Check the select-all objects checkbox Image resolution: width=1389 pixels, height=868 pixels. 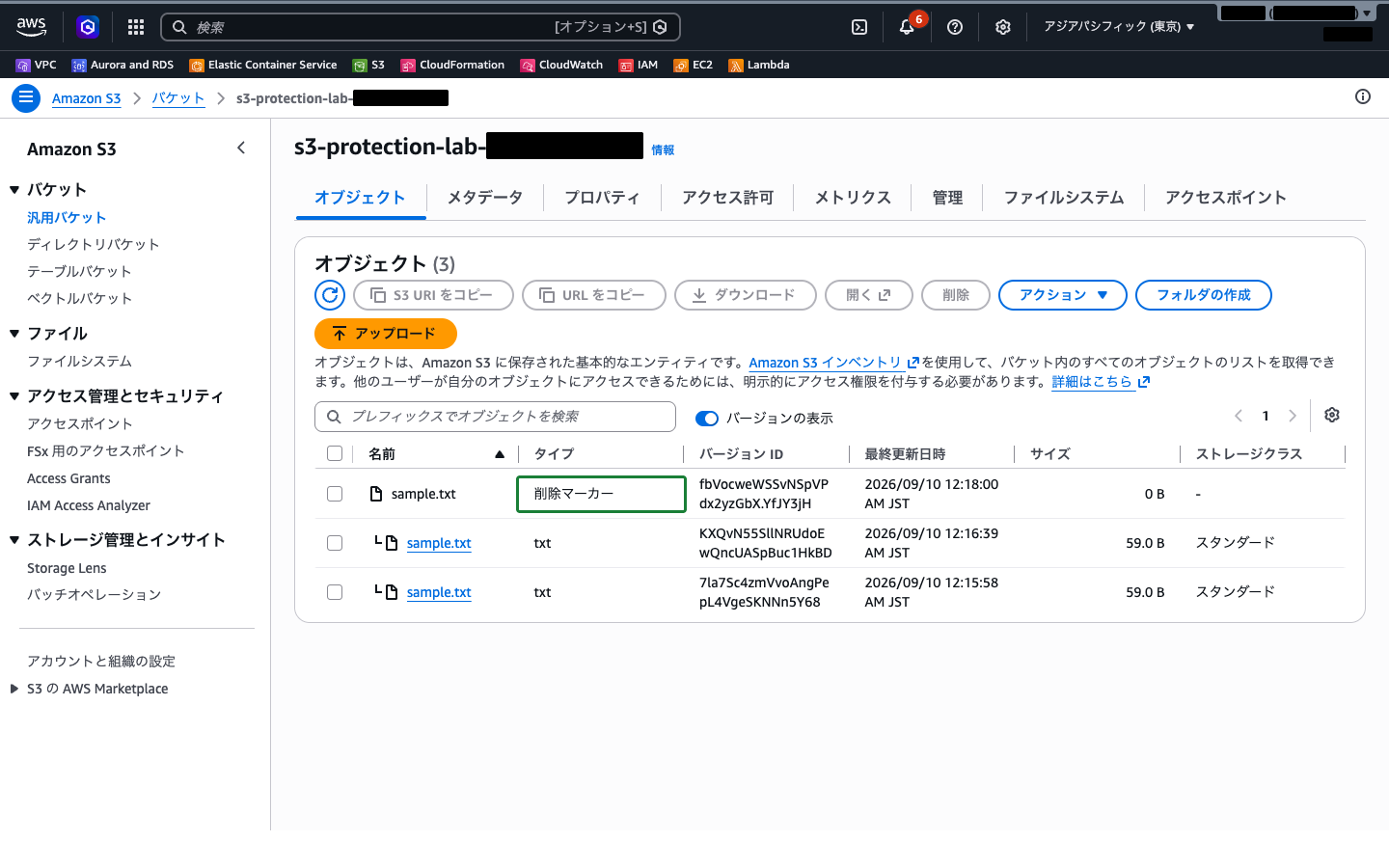[x=335, y=453]
